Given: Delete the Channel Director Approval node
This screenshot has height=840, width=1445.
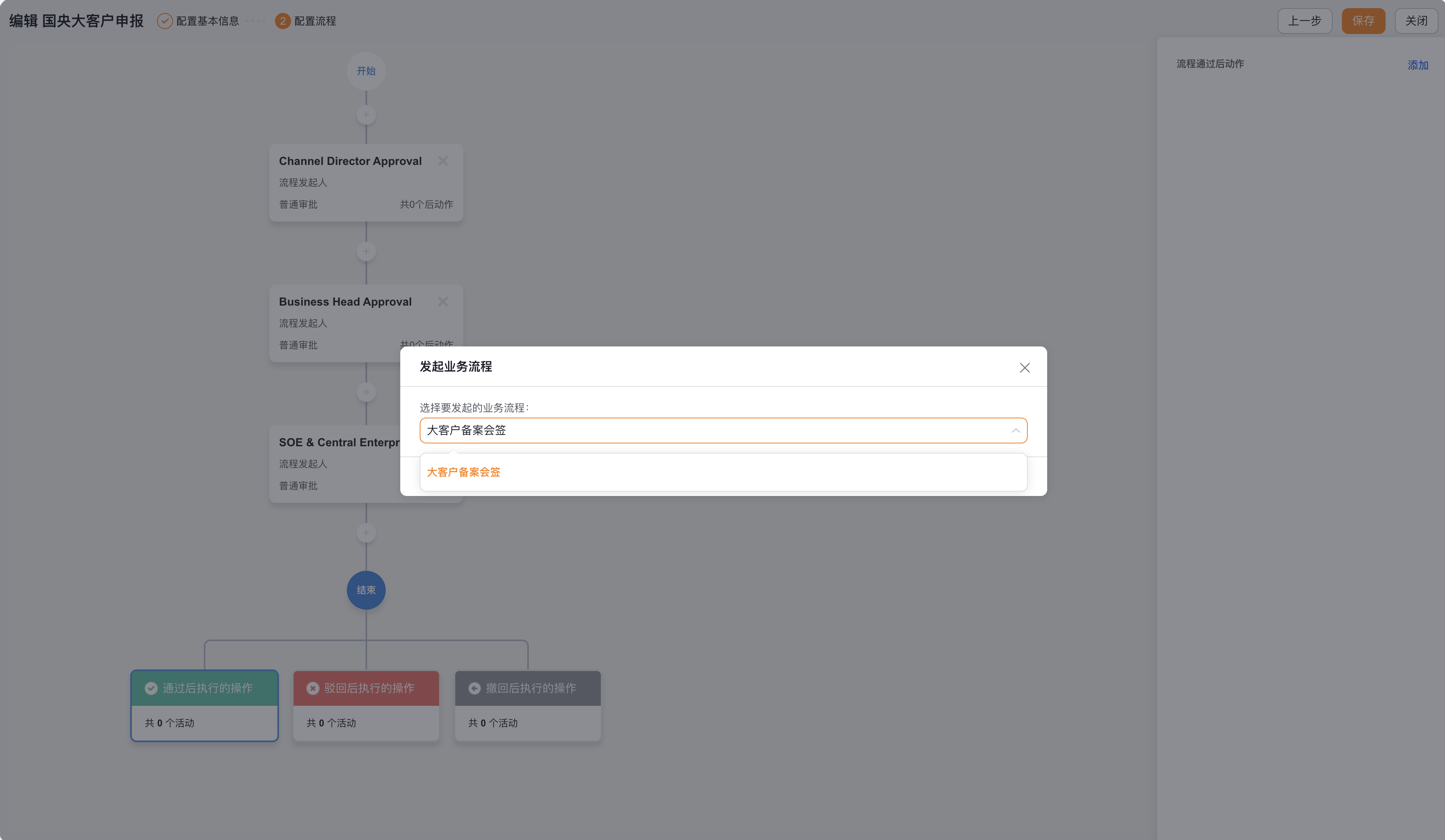Looking at the screenshot, I should click(x=443, y=161).
